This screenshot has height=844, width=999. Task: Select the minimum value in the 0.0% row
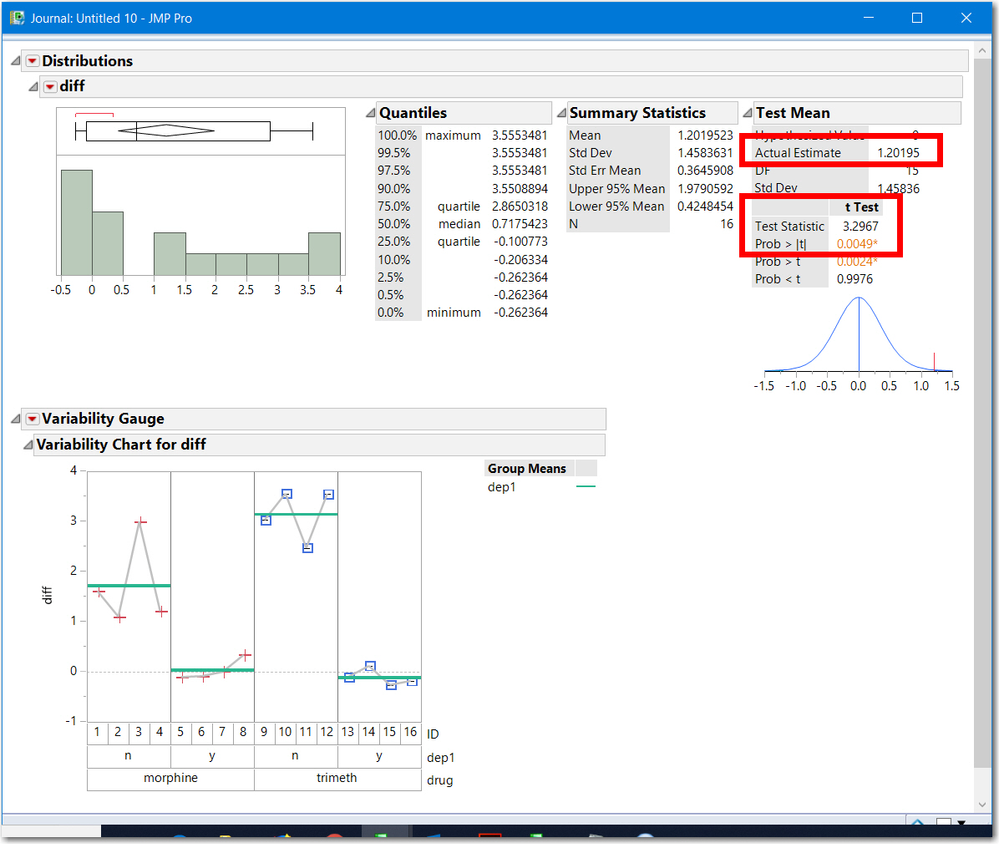tap(521, 313)
